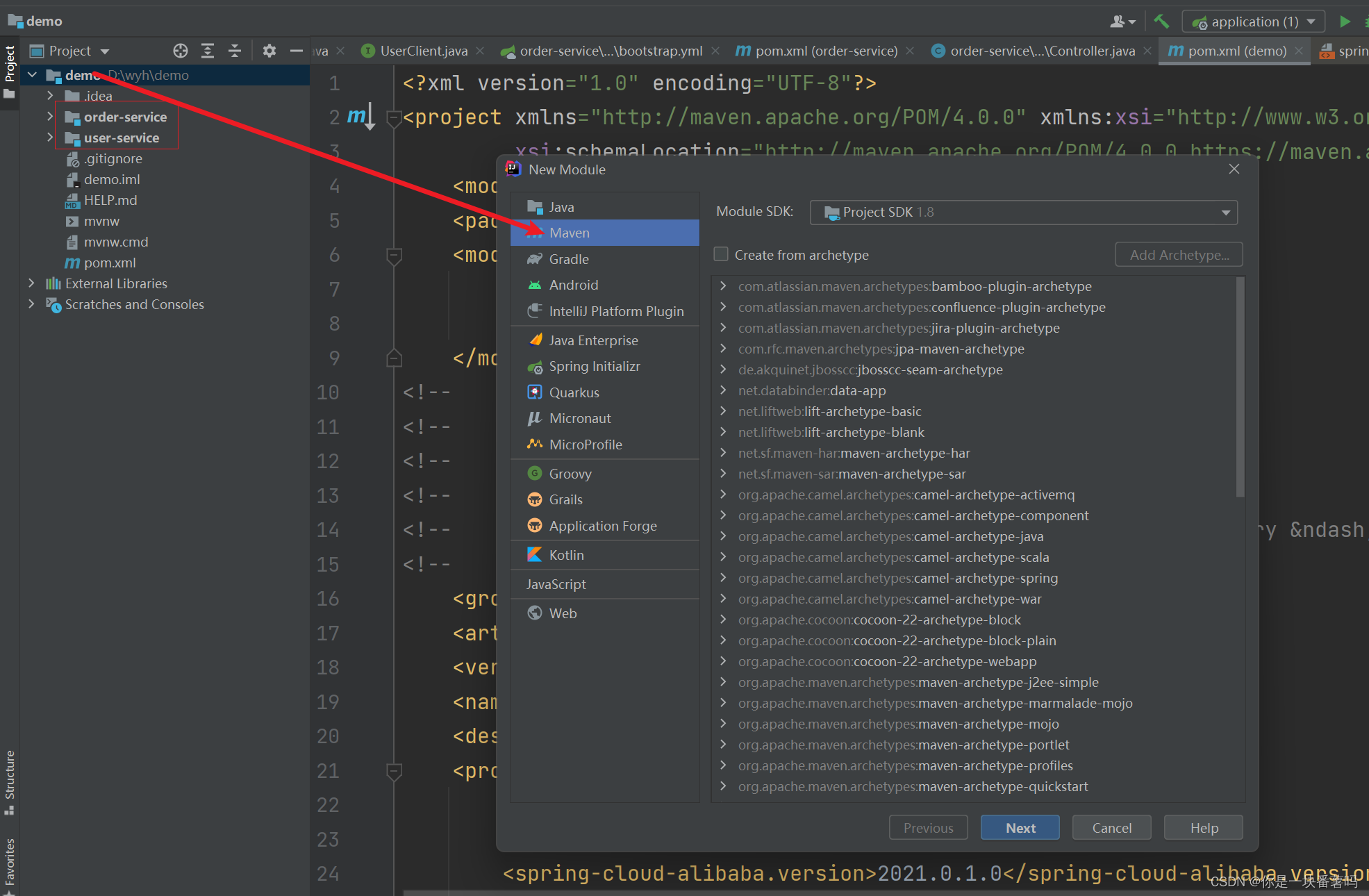Click the Expand All icon in Project panel
The width and height of the screenshot is (1369, 896).
[208, 51]
